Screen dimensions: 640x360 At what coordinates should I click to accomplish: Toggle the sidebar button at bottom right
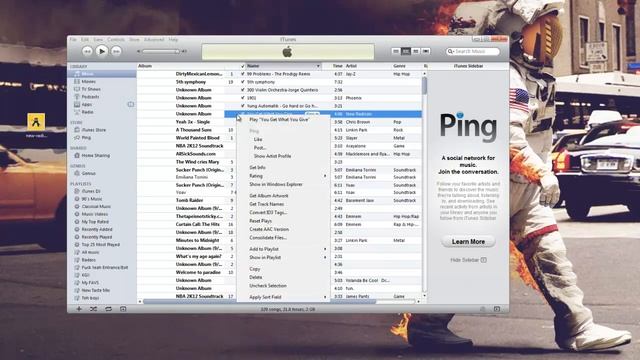(x=497, y=309)
